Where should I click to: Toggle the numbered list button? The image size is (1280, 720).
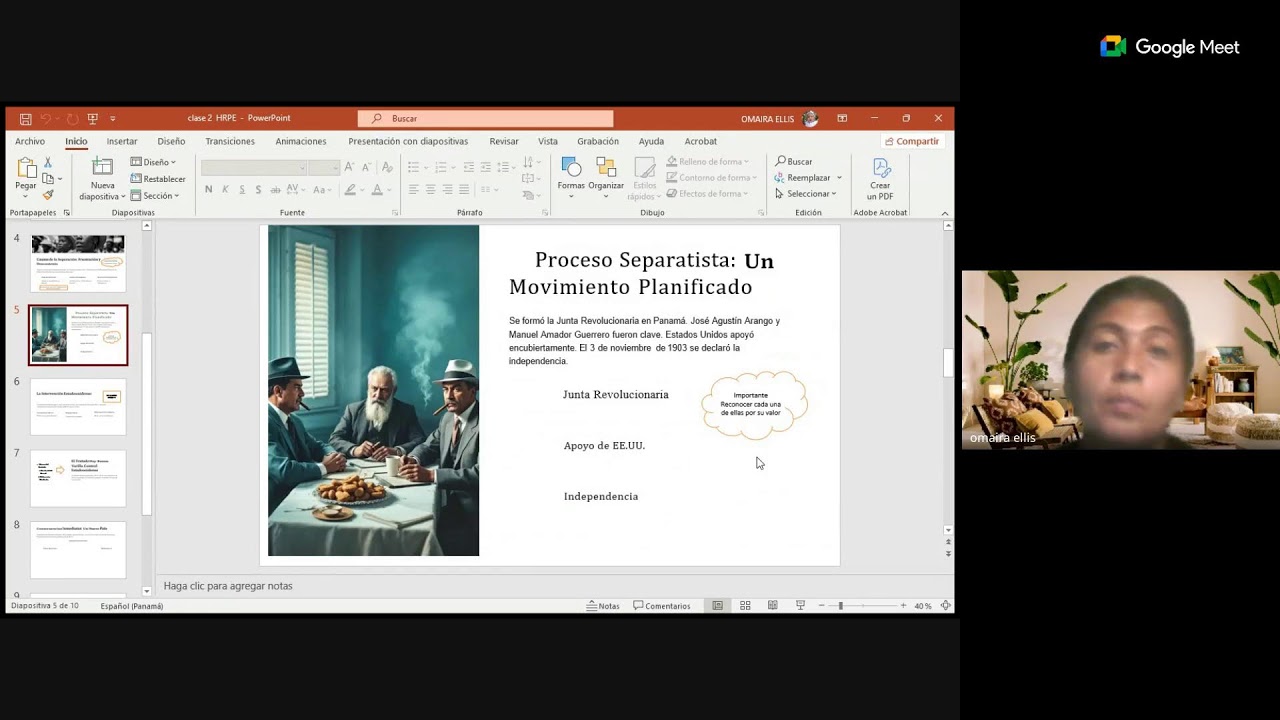(x=441, y=167)
